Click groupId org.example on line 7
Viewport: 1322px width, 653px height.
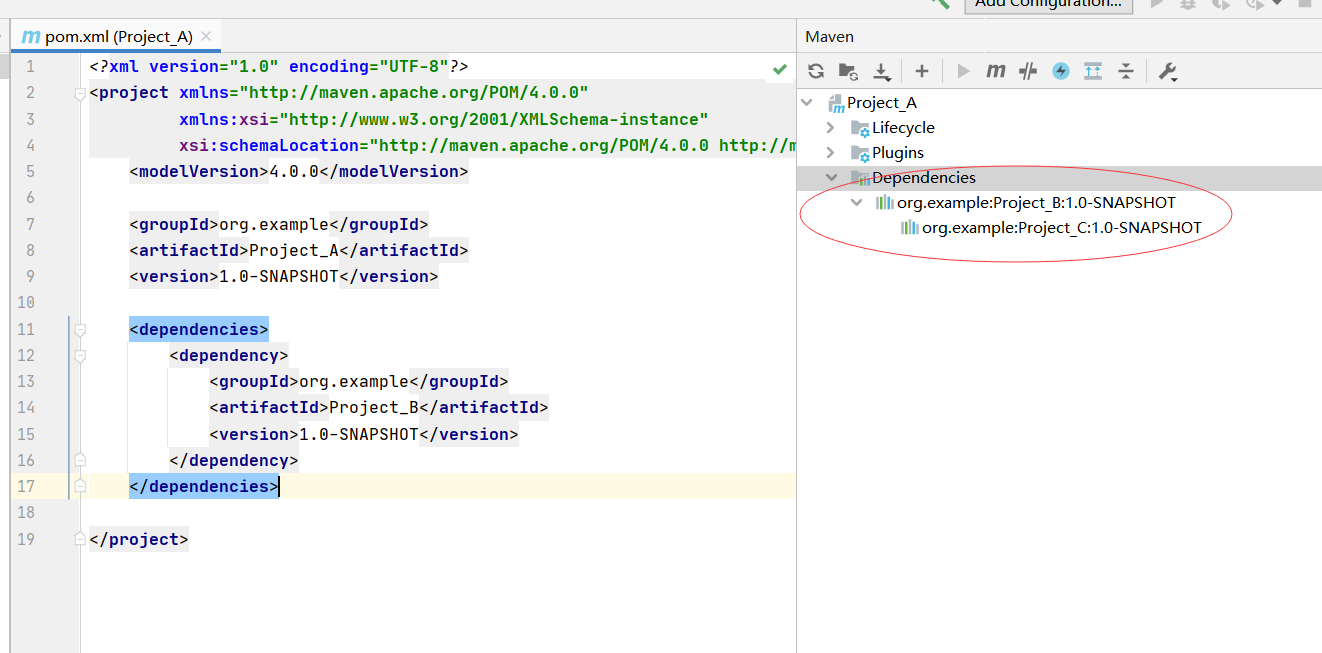[279, 224]
